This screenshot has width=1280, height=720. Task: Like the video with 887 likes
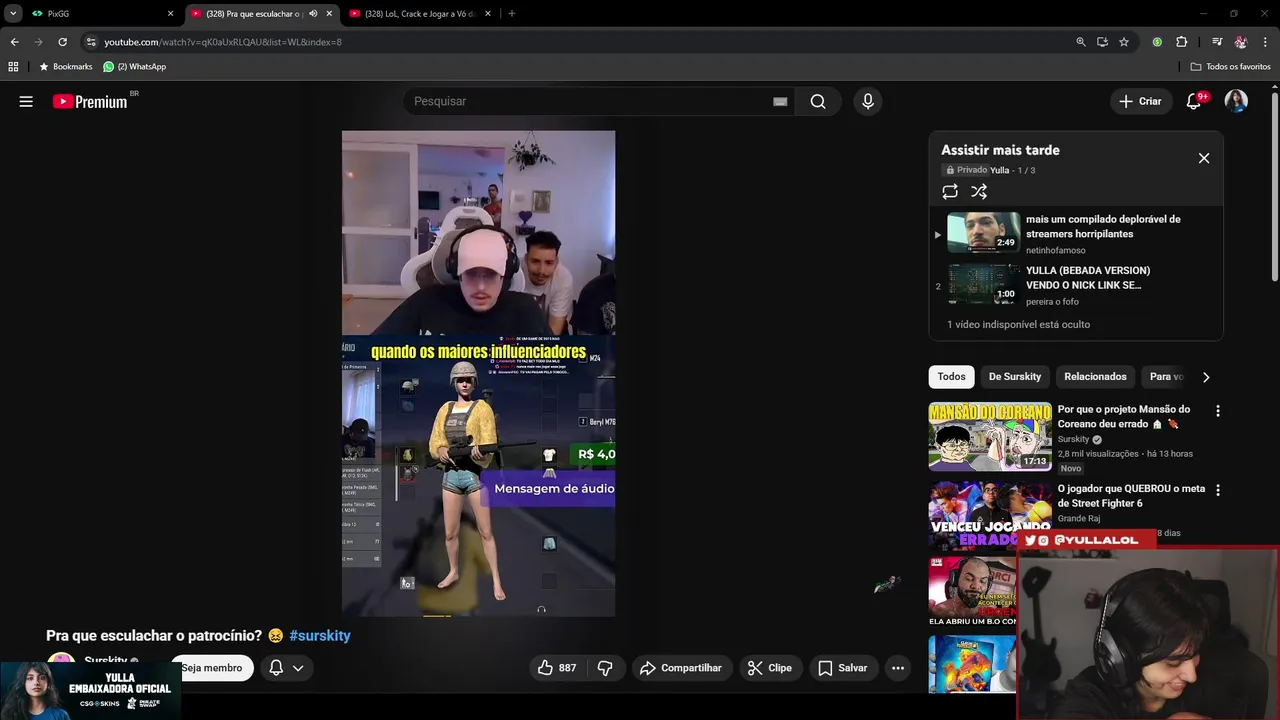click(x=558, y=668)
